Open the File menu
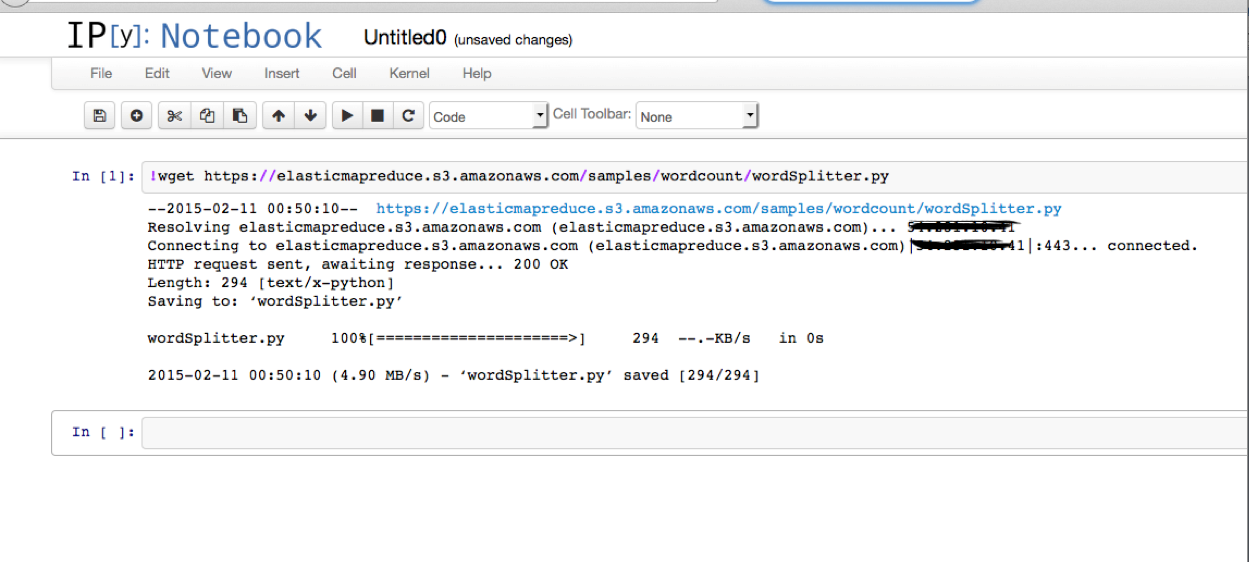The width and height of the screenshot is (1249, 562). 101,73
